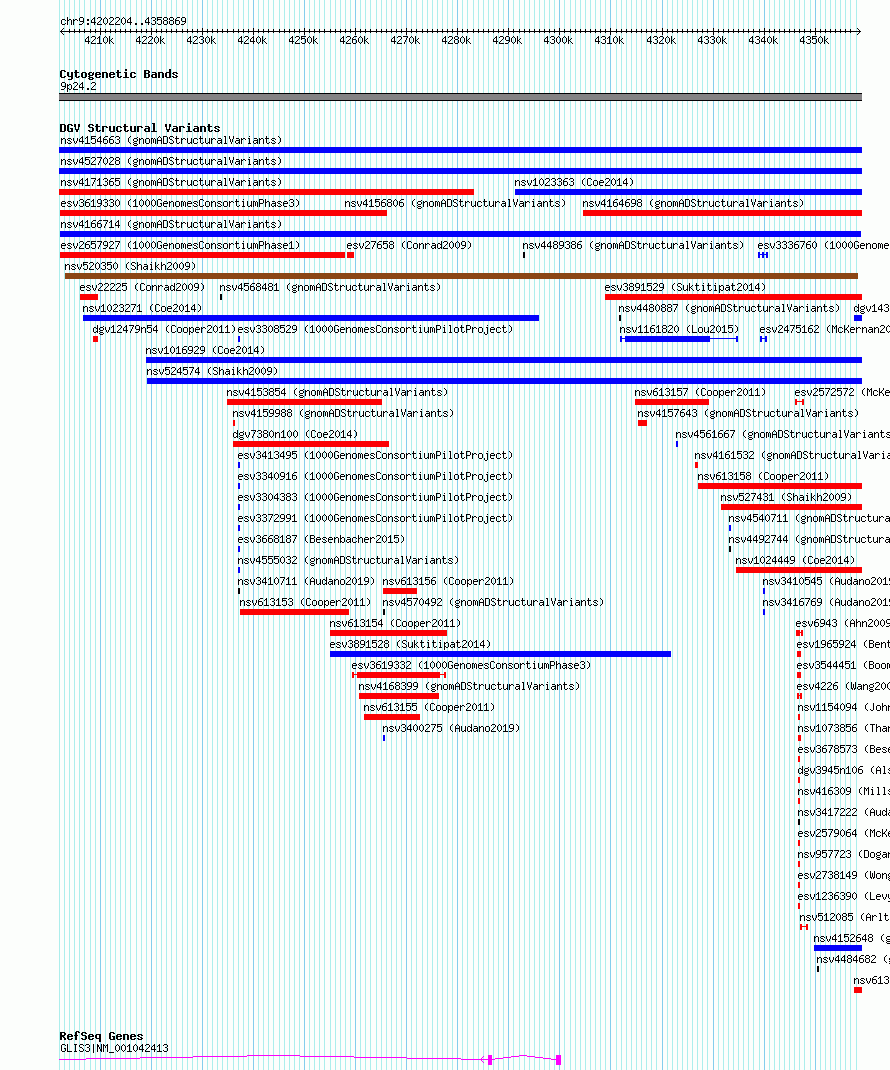Click nsv4570492 gnomAD label
This screenshot has width=890, height=1070.
tap(493, 603)
